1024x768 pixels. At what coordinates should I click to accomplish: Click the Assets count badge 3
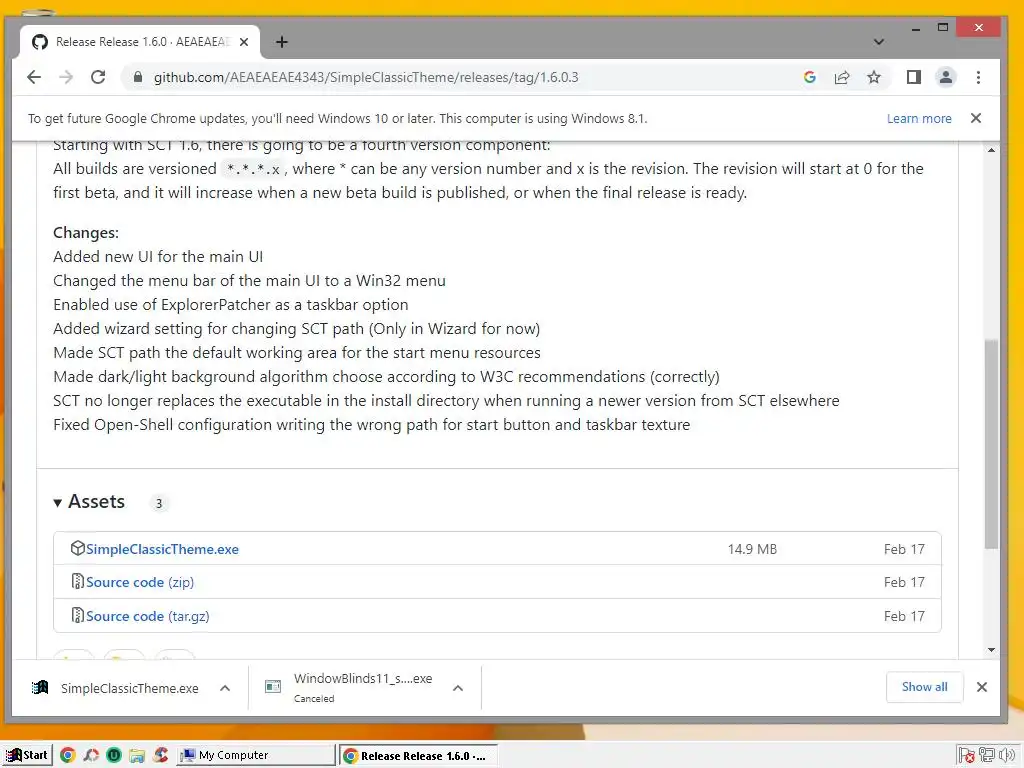pyautogui.click(x=159, y=504)
